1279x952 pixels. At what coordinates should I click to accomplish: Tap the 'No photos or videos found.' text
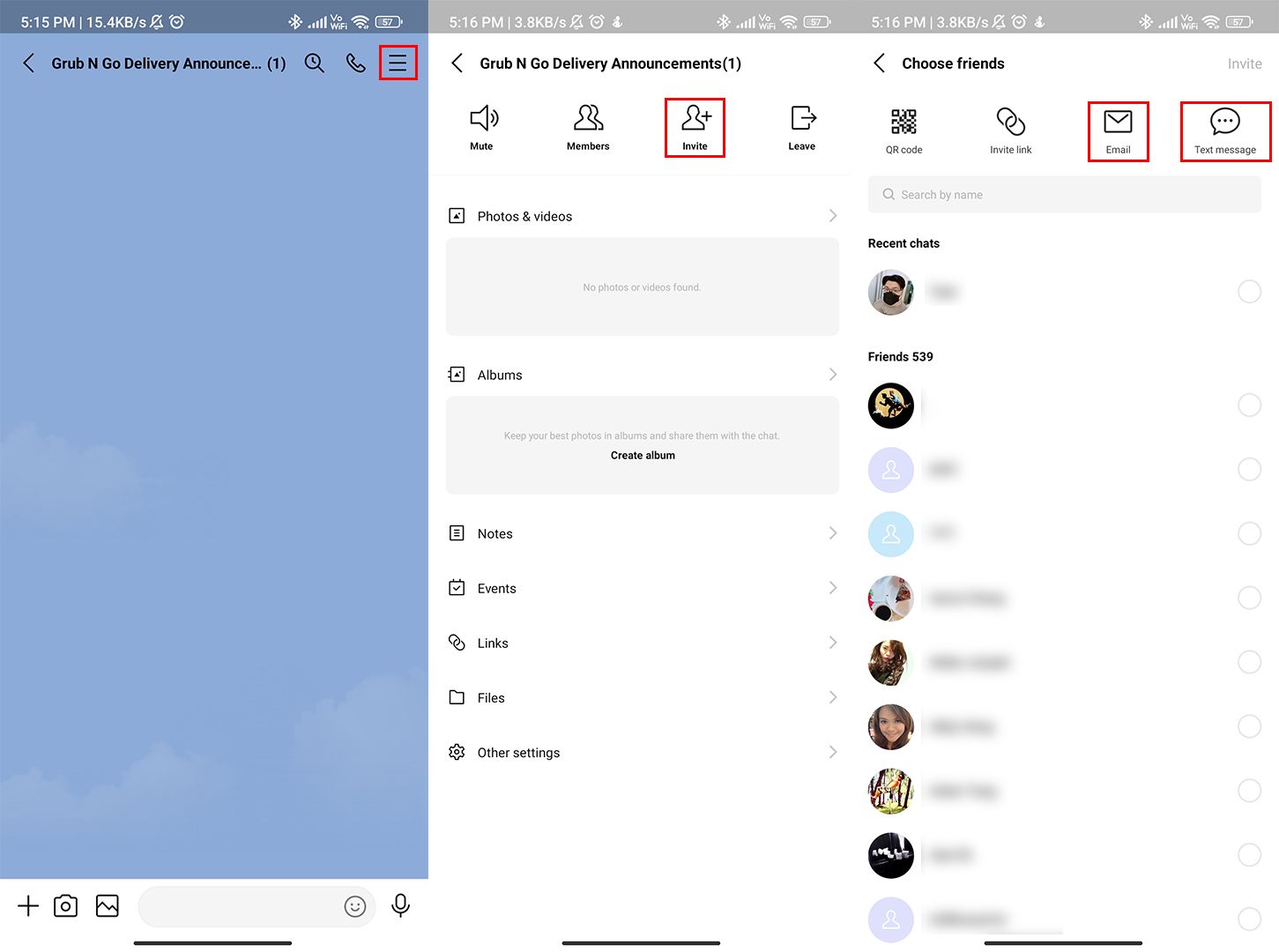[642, 287]
